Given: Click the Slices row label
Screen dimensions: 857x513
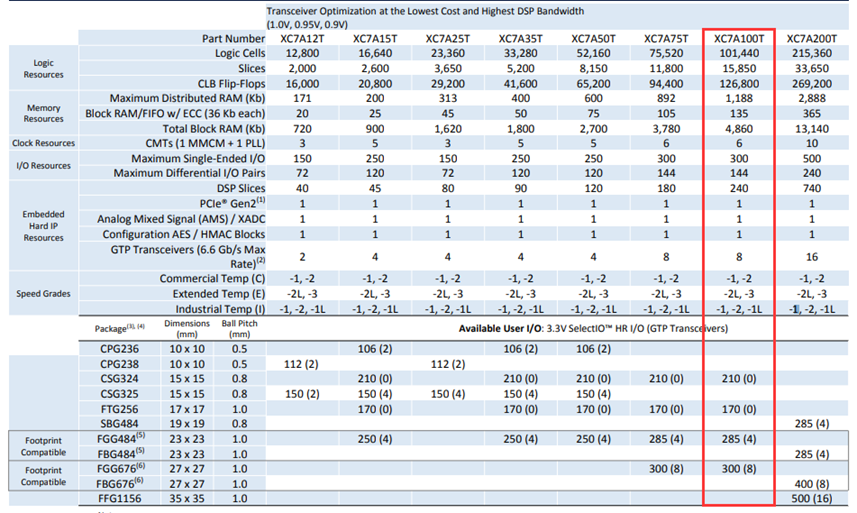Looking at the screenshot, I should click(251, 69).
